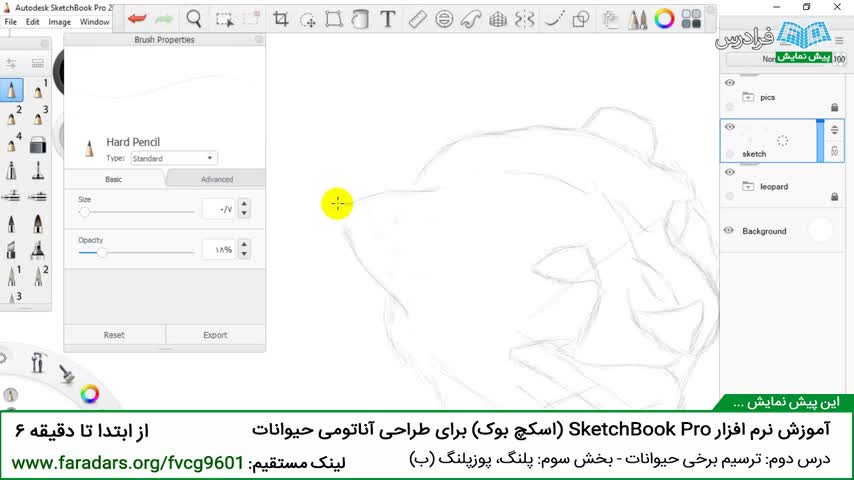Click the Background layer color swatch

[820, 230]
